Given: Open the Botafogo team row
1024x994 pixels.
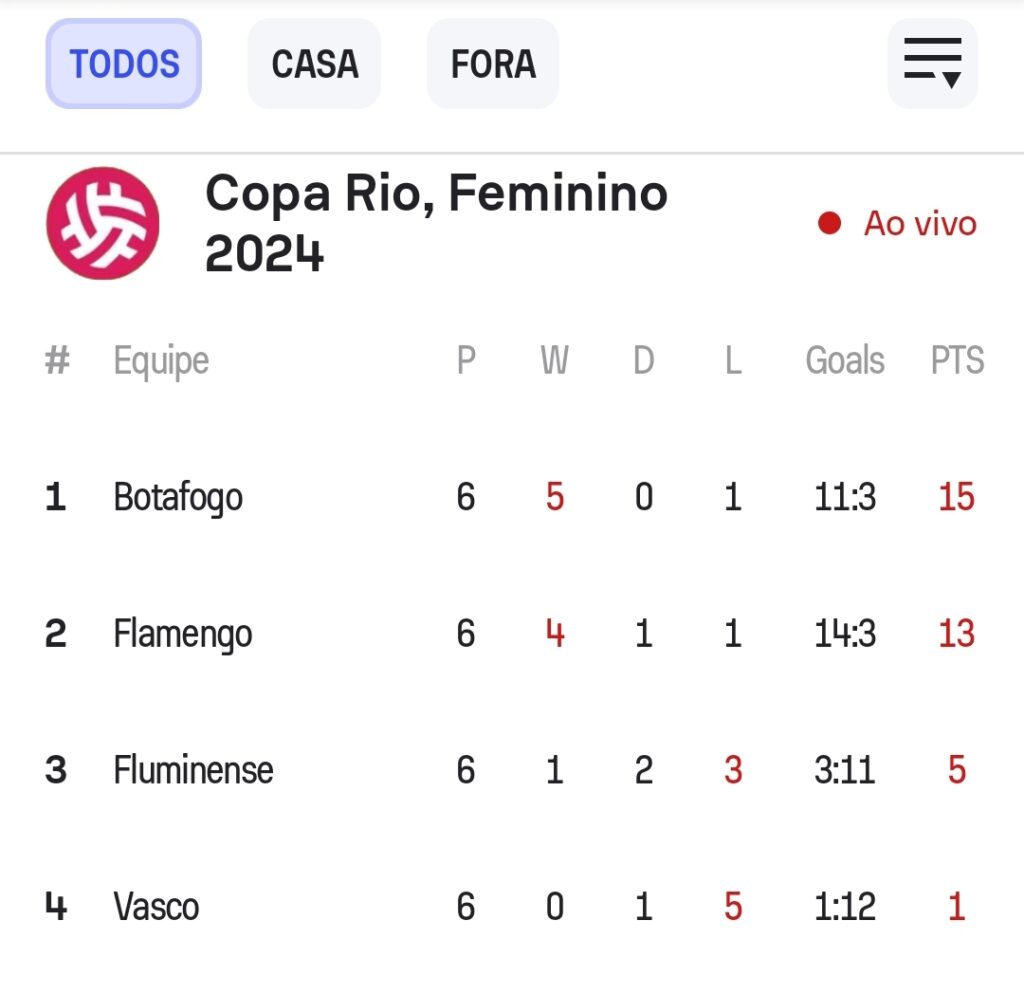Looking at the screenshot, I should [x=512, y=496].
